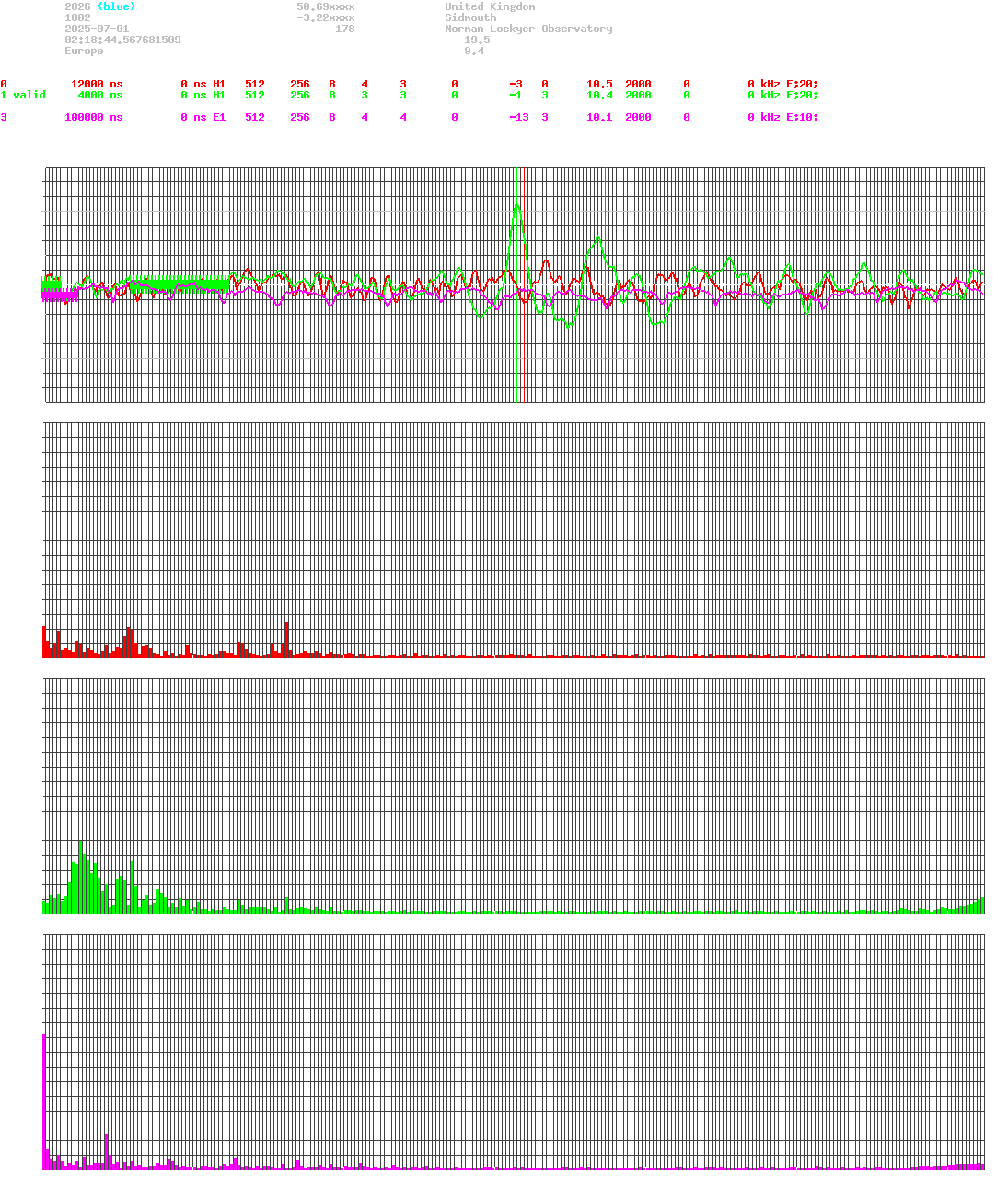
Task: Click "0 ns E1" in magenta row
Action: pos(203,117)
